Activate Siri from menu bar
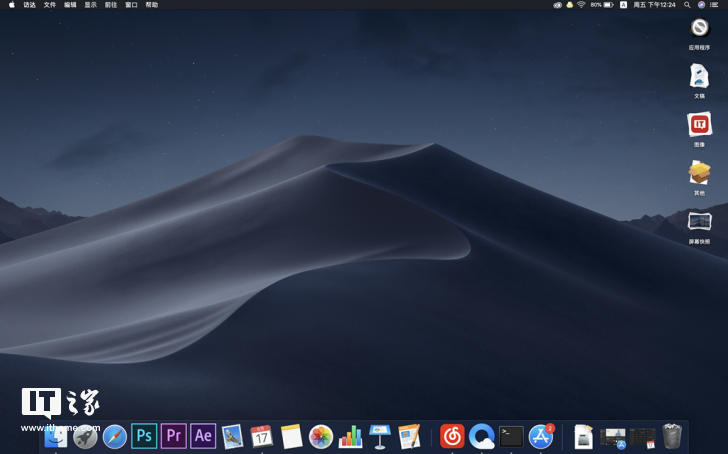The image size is (728, 454). [x=701, y=5]
